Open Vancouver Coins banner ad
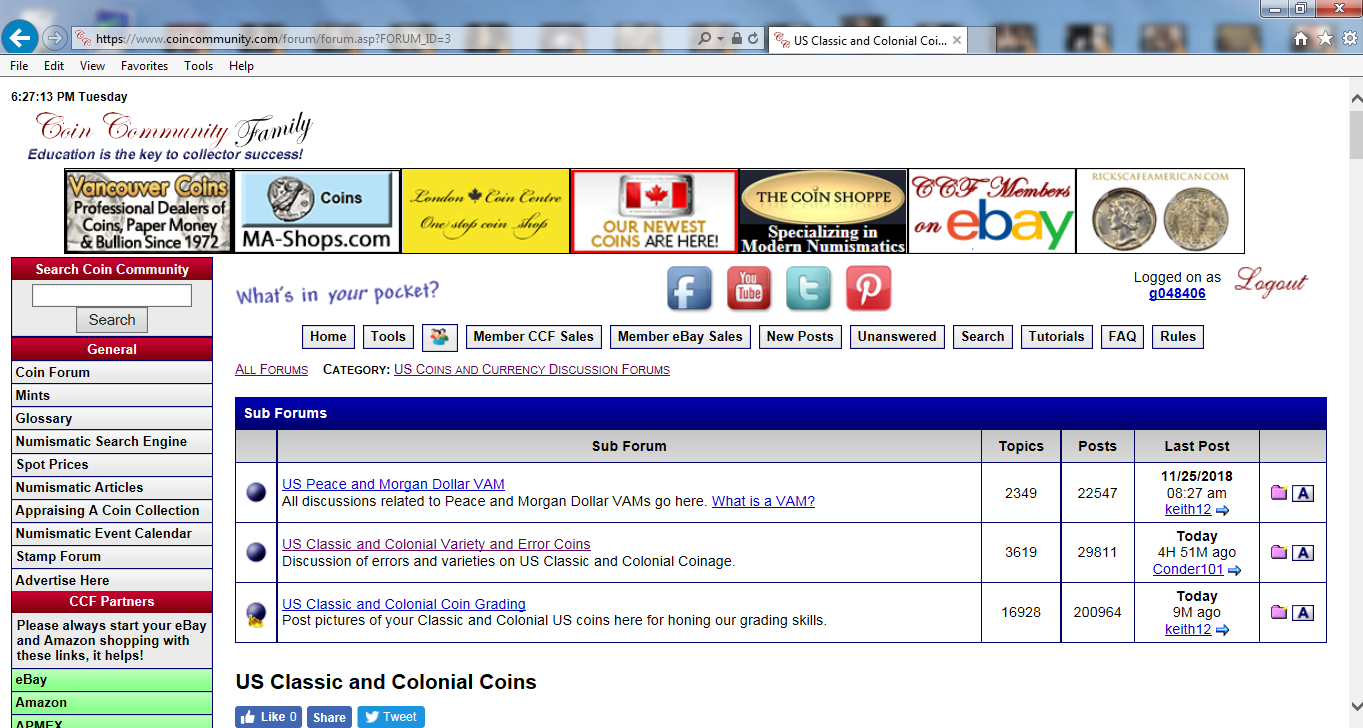The width and height of the screenshot is (1363, 728). pyautogui.click(x=148, y=211)
